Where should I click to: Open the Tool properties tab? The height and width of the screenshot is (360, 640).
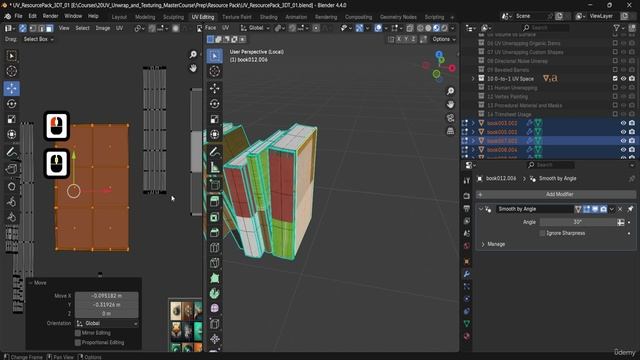(467, 180)
